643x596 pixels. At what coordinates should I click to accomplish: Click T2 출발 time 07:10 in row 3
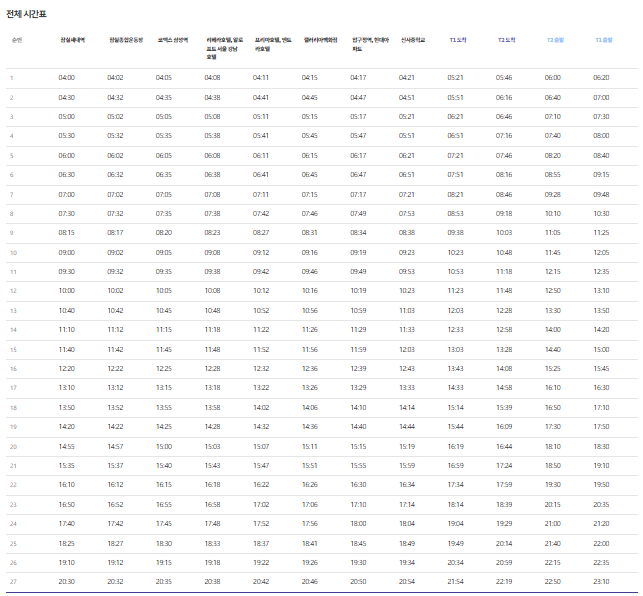point(552,116)
